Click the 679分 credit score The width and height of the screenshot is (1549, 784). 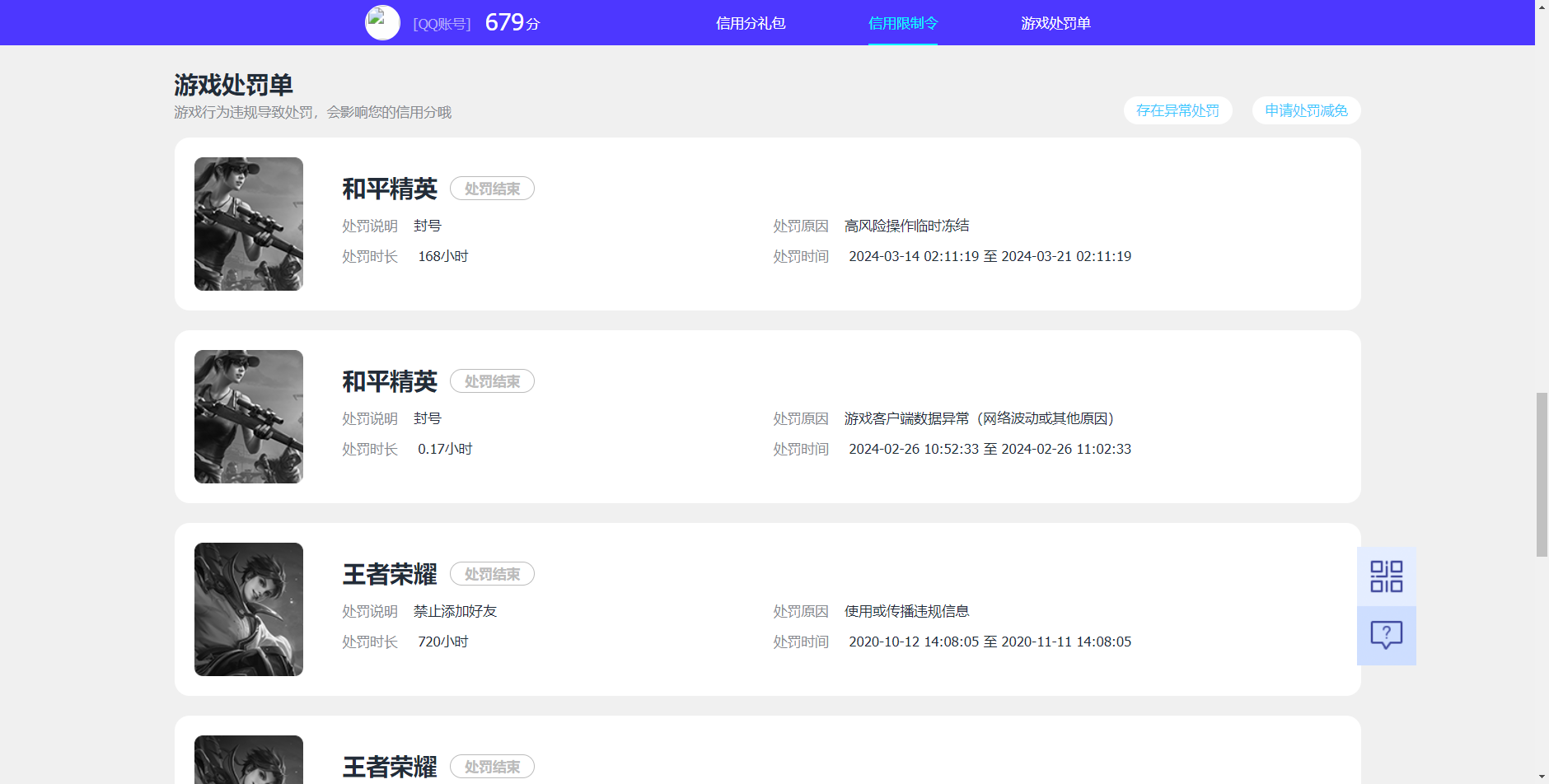click(512, 22)
